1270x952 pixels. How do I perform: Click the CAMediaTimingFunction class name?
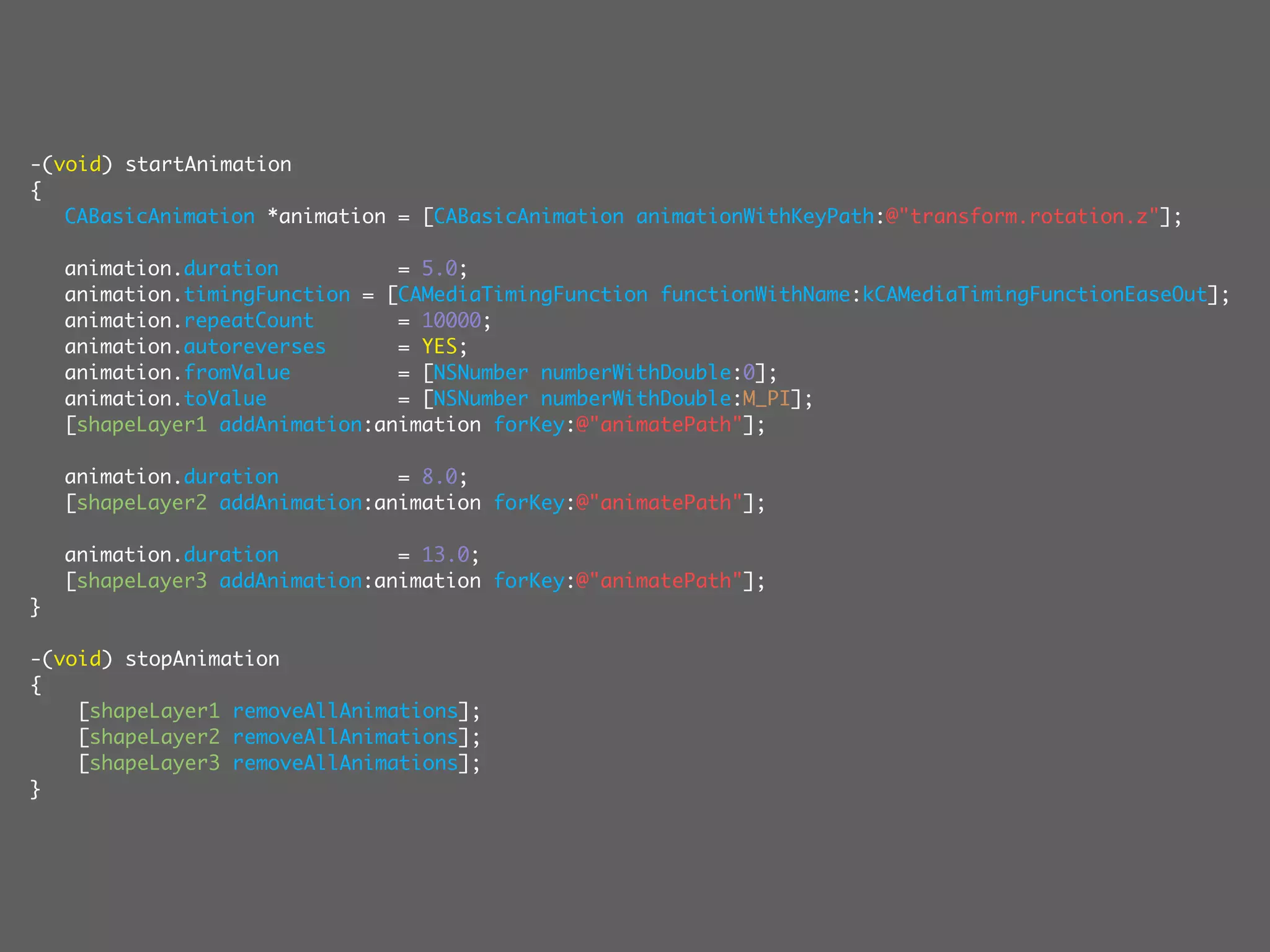point(522,295)
